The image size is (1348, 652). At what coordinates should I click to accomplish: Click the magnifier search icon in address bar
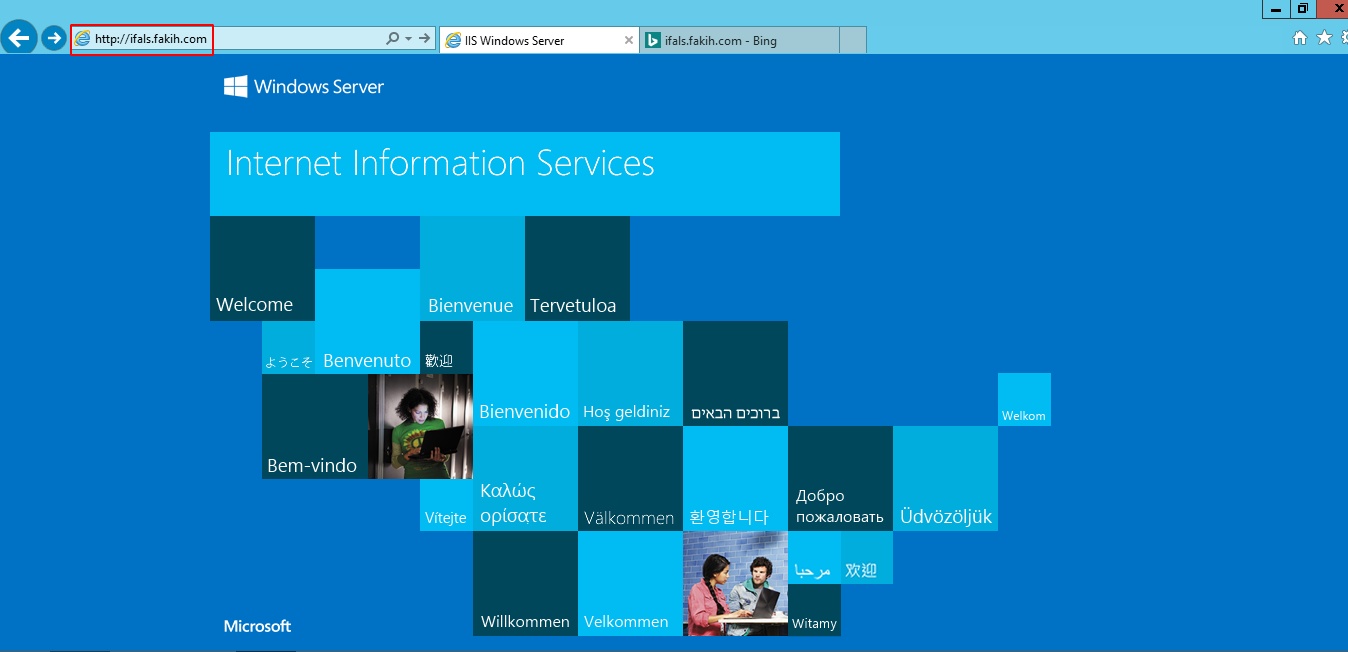pos(393,39)
